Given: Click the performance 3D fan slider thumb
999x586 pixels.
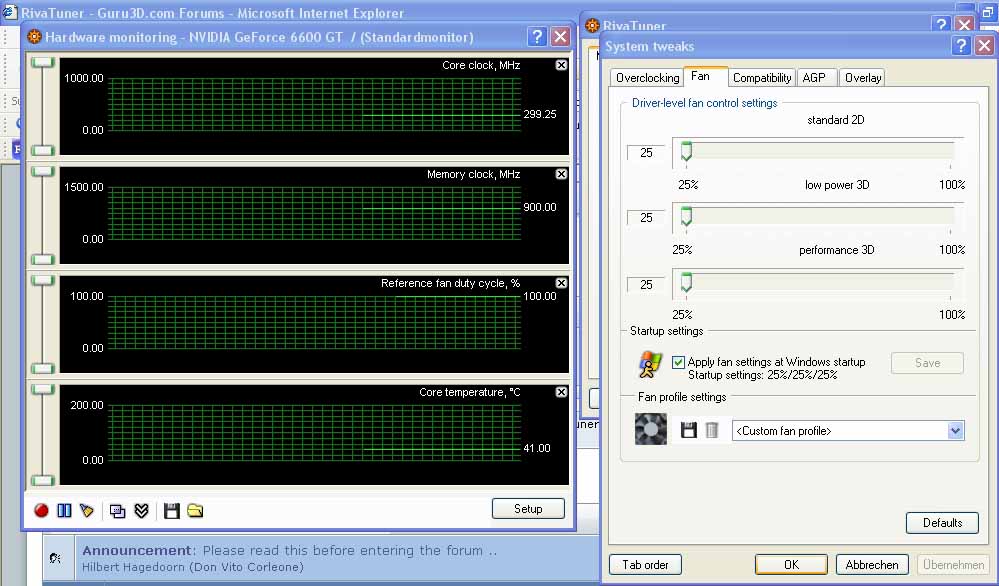Looking at the screenshot, I should click(x=686, y=282).
